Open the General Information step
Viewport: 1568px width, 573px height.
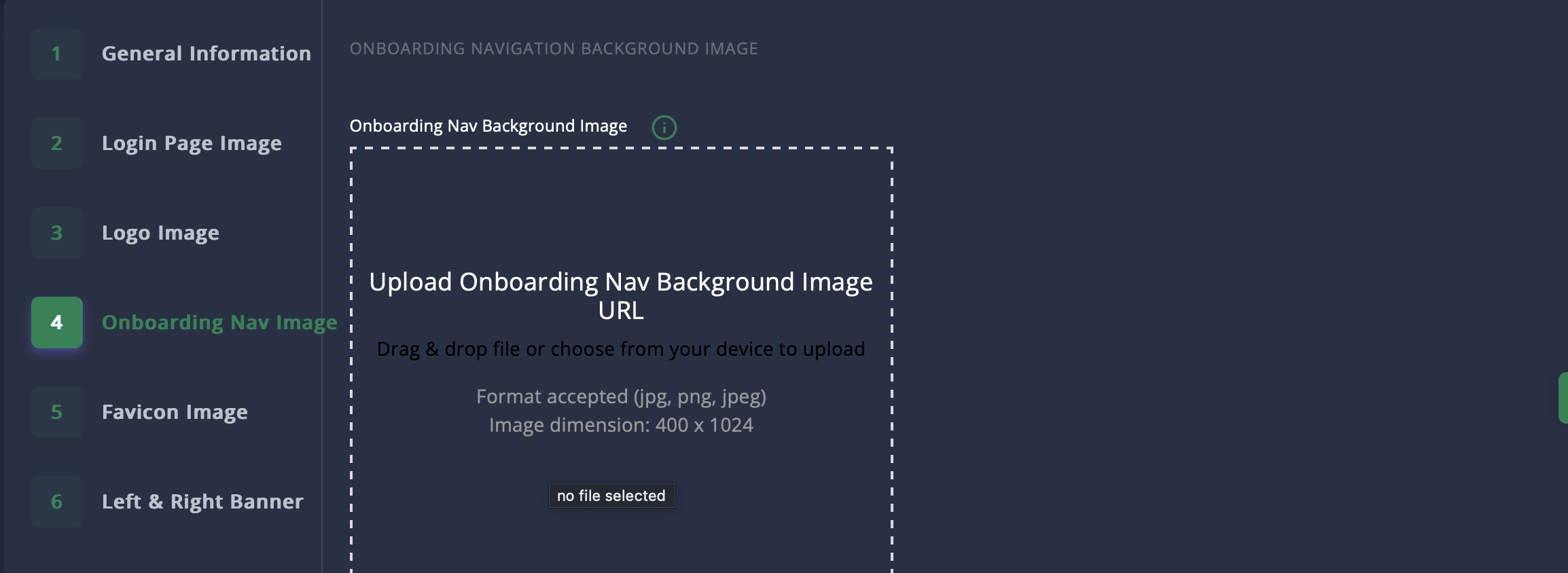(x=206, y=54)
